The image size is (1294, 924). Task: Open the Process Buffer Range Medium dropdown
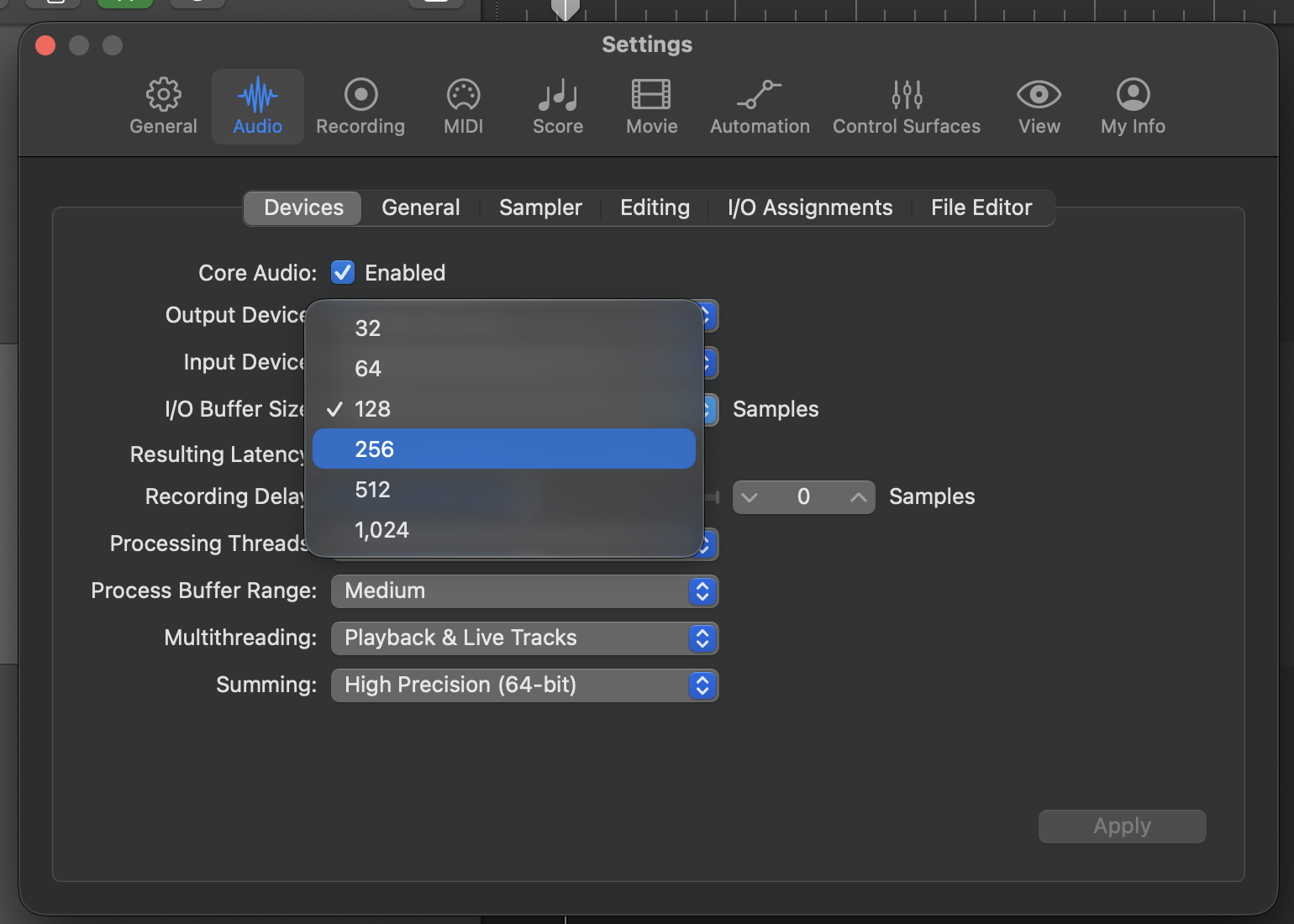click(x=525, y=591)
